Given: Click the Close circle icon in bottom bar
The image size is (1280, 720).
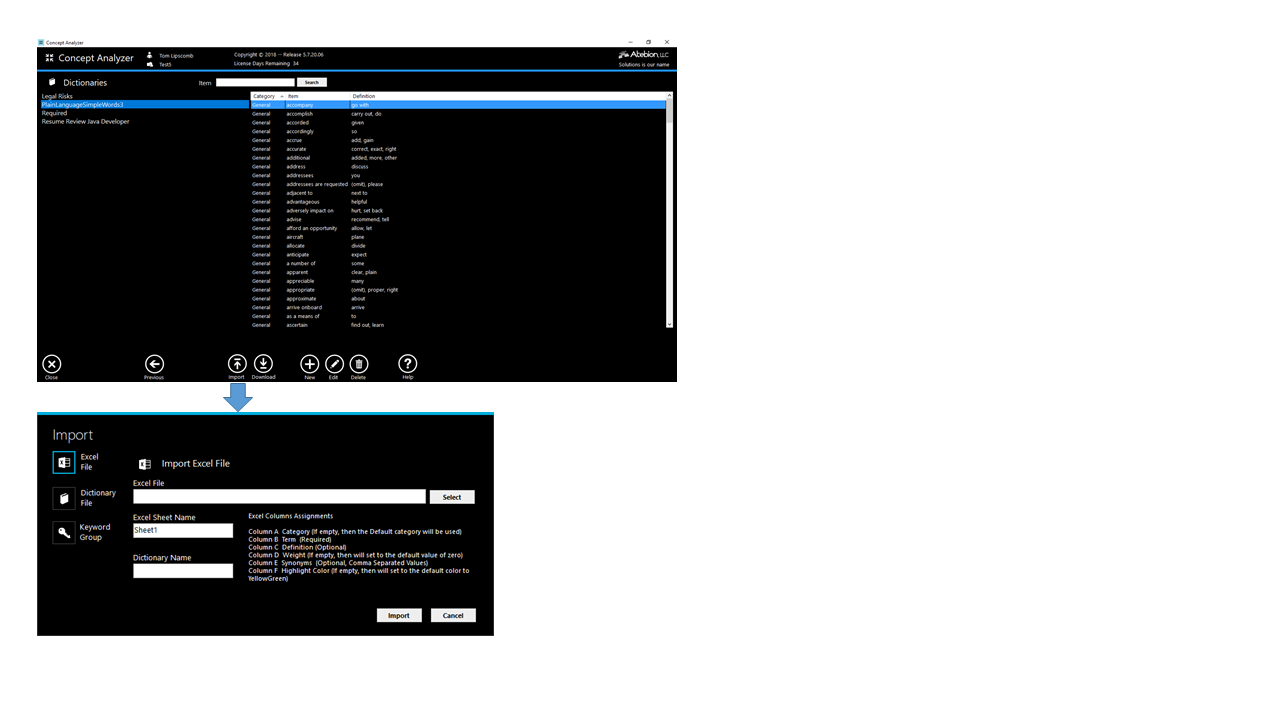Looking at the screenshot, I should point(52,364).
